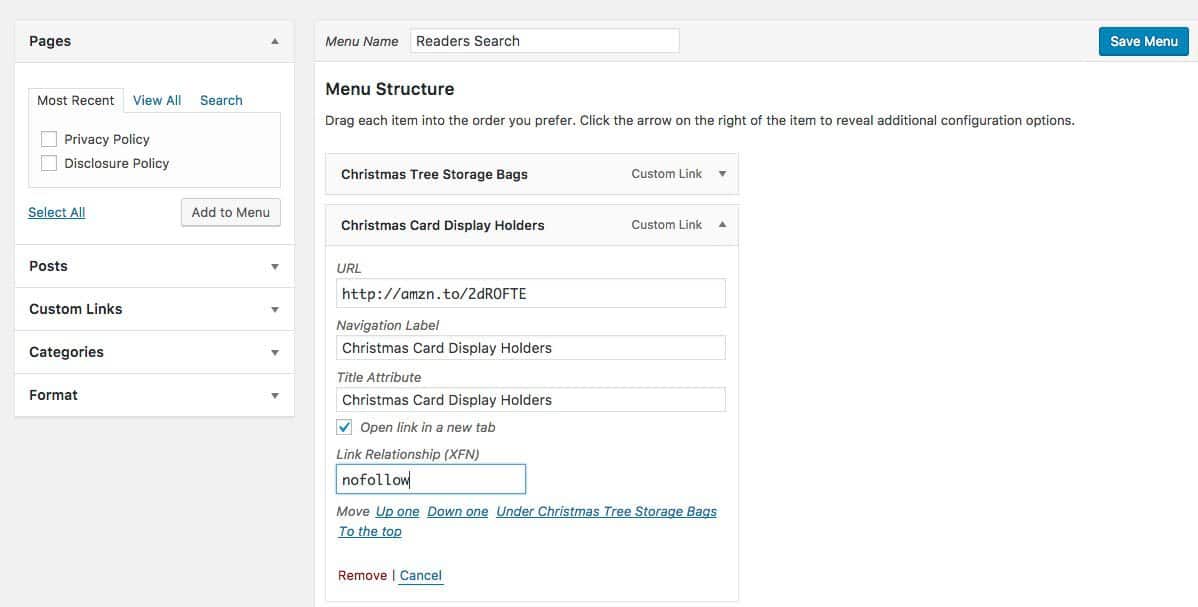
Task: Expand Christmas Tree Storage Bags item options
Action: (x=723, y=174)
